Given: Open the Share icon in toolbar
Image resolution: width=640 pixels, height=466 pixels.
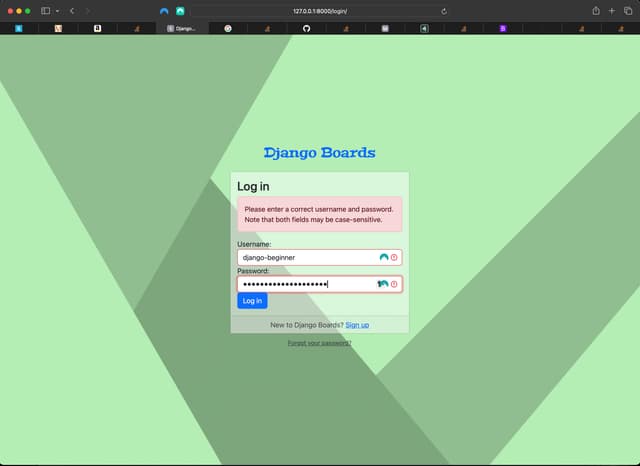Looking at the screenshot, I should 596,11.
